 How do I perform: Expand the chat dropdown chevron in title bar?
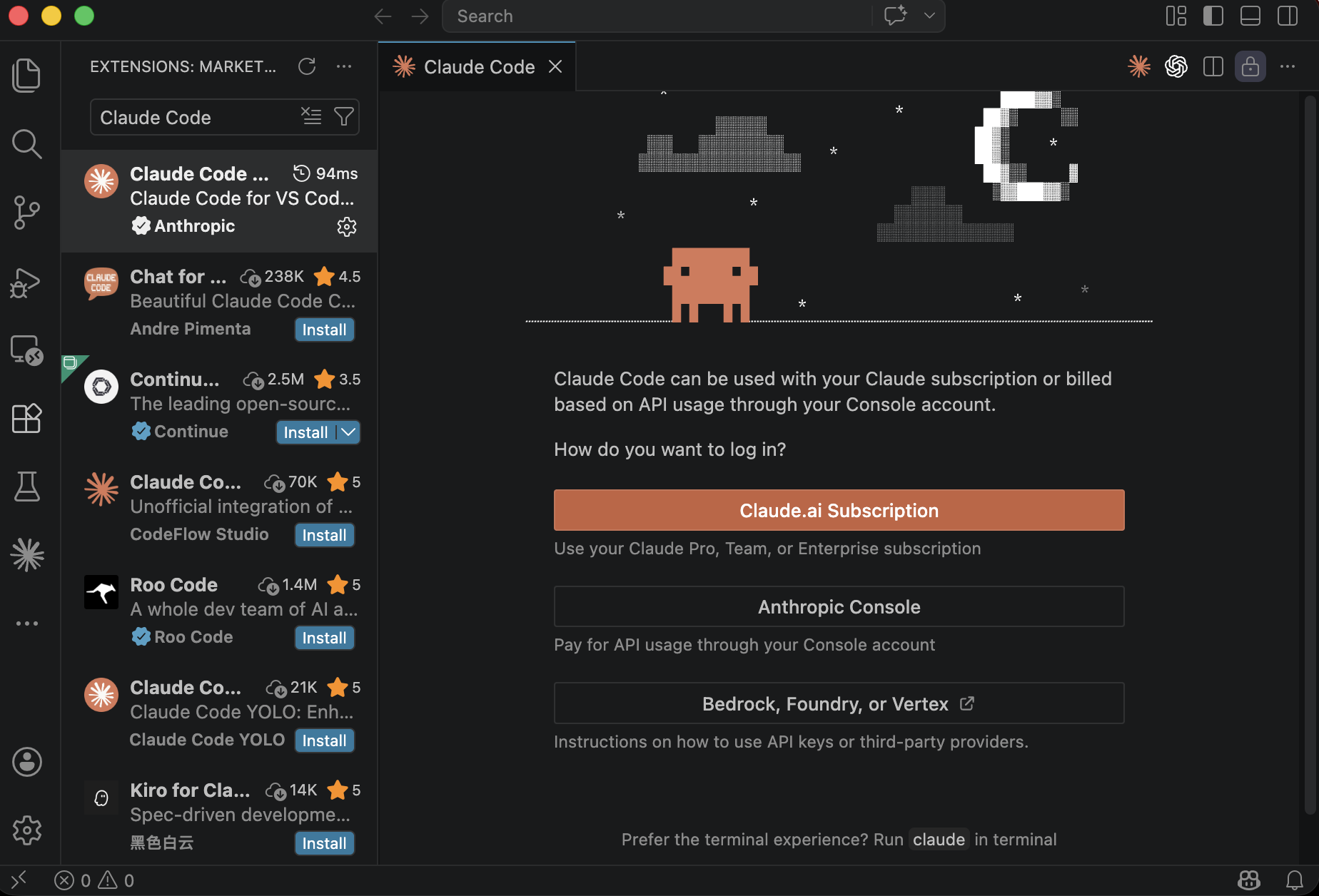[929, 16]
